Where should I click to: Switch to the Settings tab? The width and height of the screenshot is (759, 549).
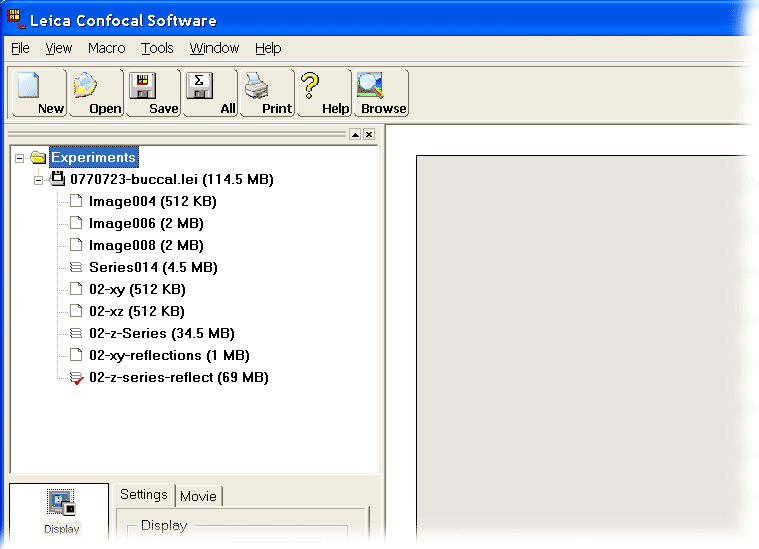pyautogui.click(x=144, y=495)
